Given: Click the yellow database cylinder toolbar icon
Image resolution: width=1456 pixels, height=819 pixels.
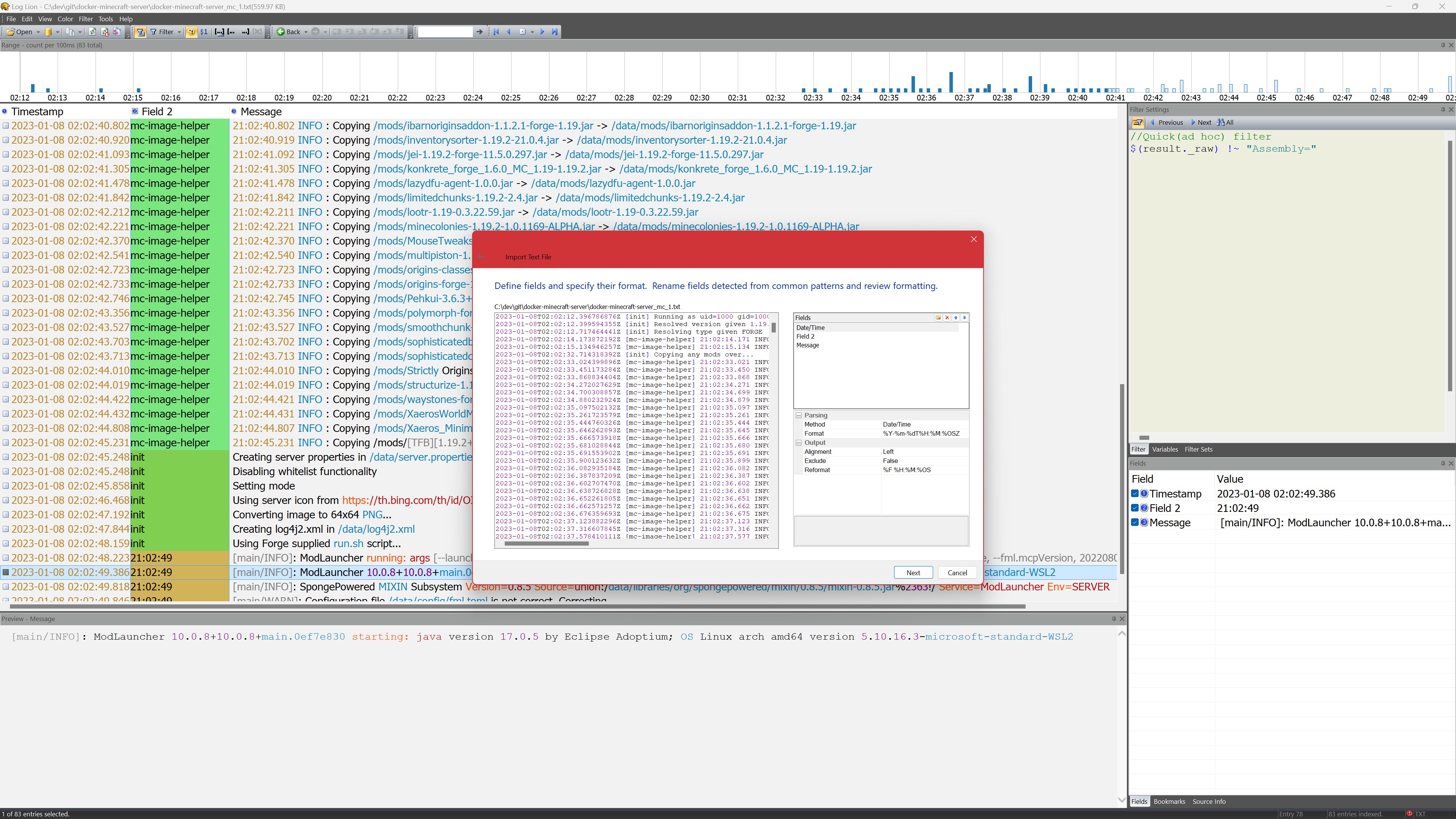Looking at the screenshot, I should pos(49,31).
